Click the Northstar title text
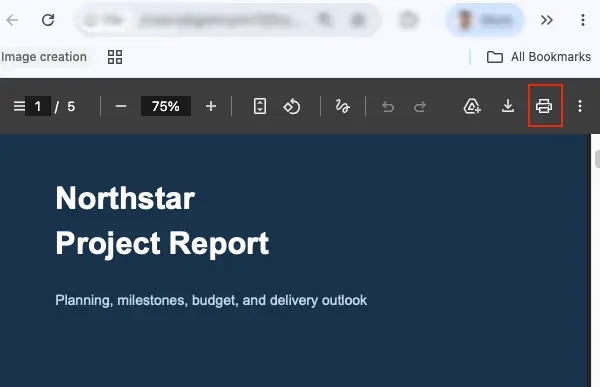Screen dimensions: 600x387 click(x=125, y=198)
